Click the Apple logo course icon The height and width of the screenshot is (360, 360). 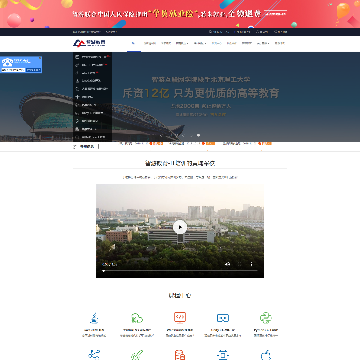(266, 355)
